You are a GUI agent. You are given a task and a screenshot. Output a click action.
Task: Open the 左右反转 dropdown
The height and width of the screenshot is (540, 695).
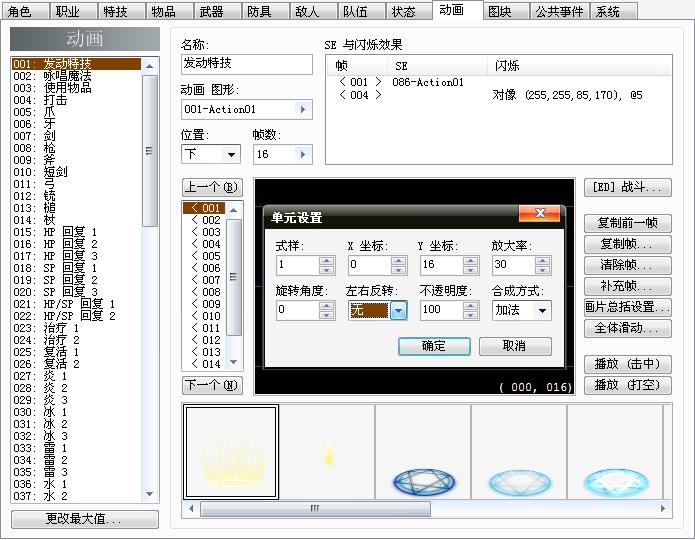pyautogui.click(x=398, y=310)
